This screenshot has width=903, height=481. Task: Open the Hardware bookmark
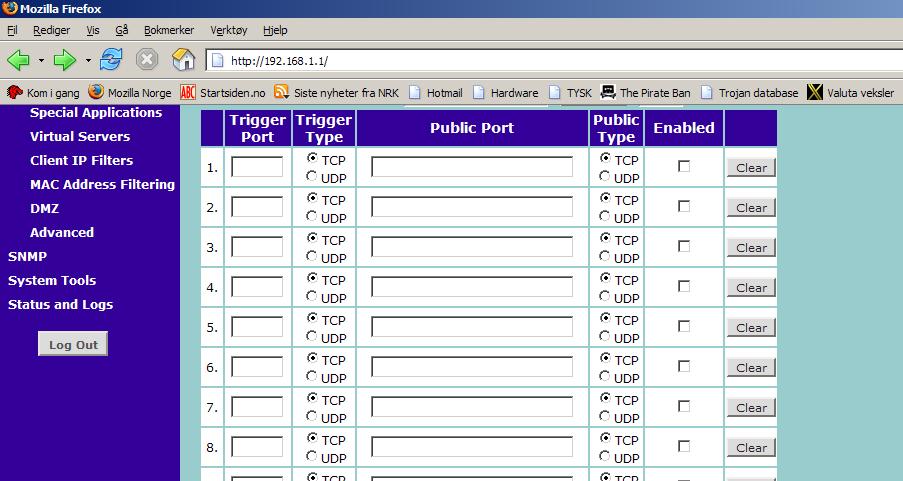point(506,92)
